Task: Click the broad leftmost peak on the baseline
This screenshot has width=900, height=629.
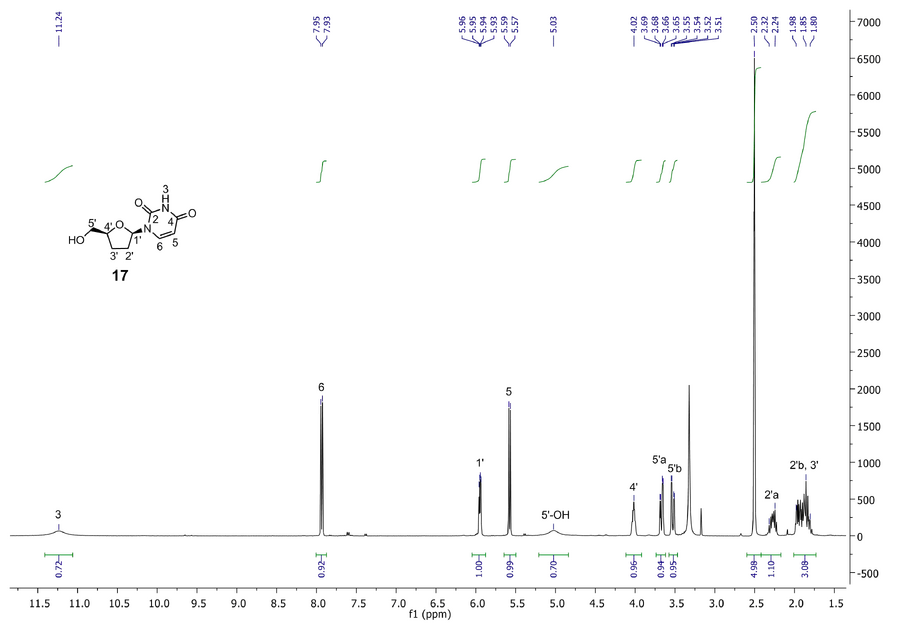Action: coord(59,524)
